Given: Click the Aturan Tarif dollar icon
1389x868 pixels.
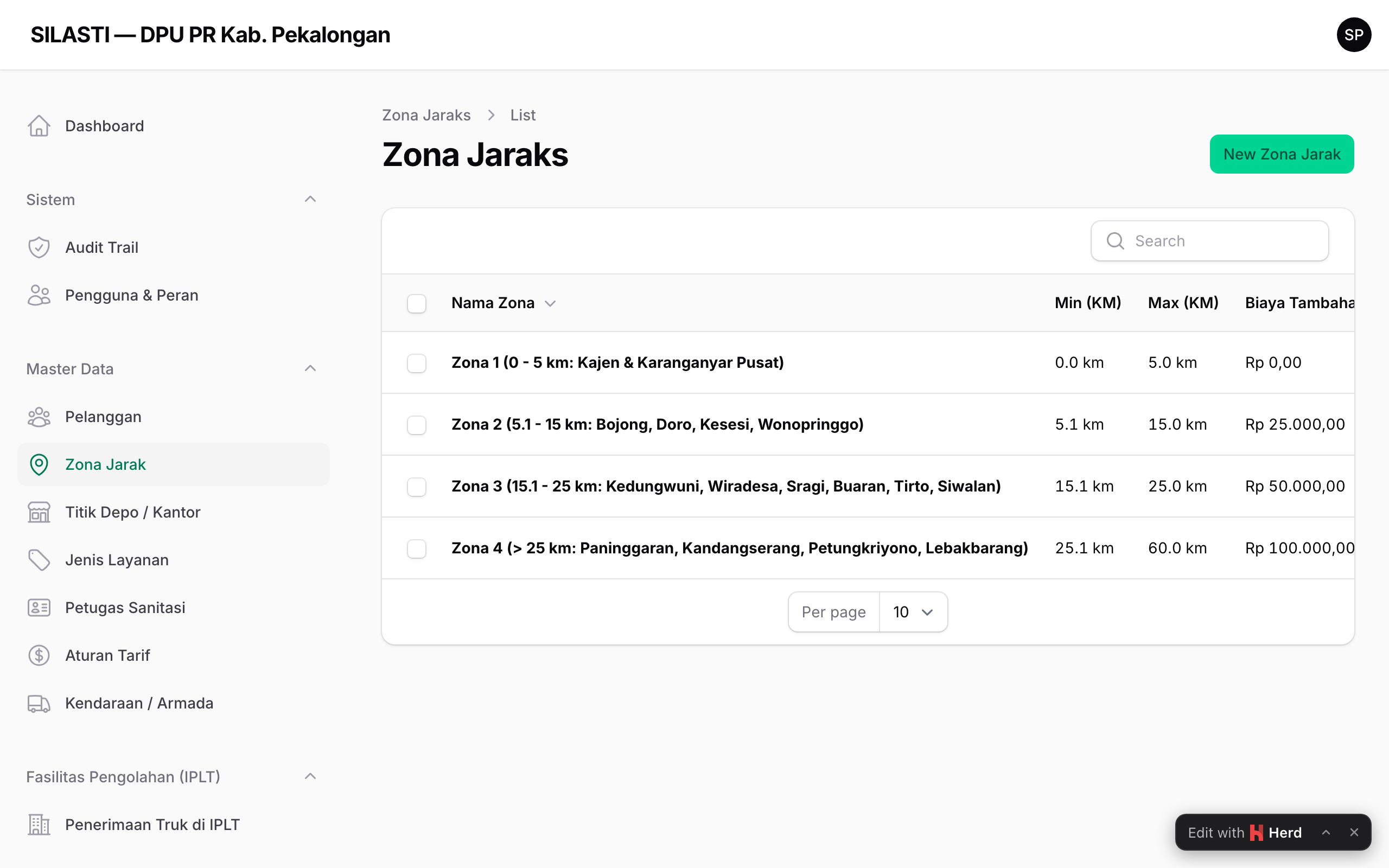Looking at the screenshot, I should (x=39, y=655).
